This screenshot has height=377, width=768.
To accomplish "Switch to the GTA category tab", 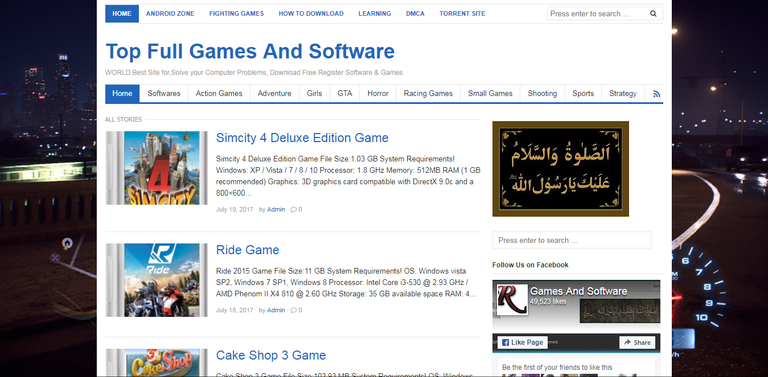I will [344, 94].
